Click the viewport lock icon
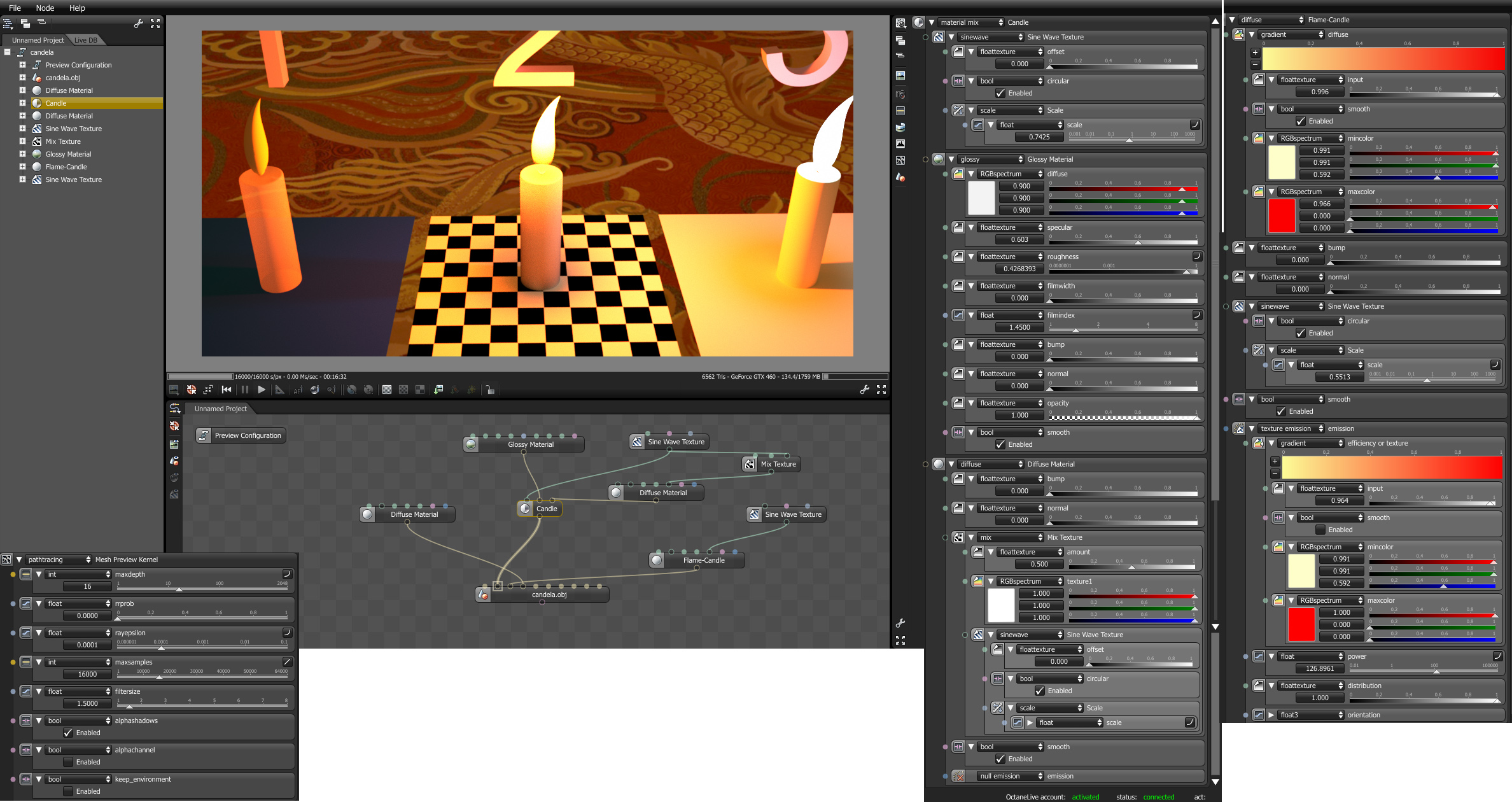Viewport: 1512px width, 802px height. [x=489, y=390]
